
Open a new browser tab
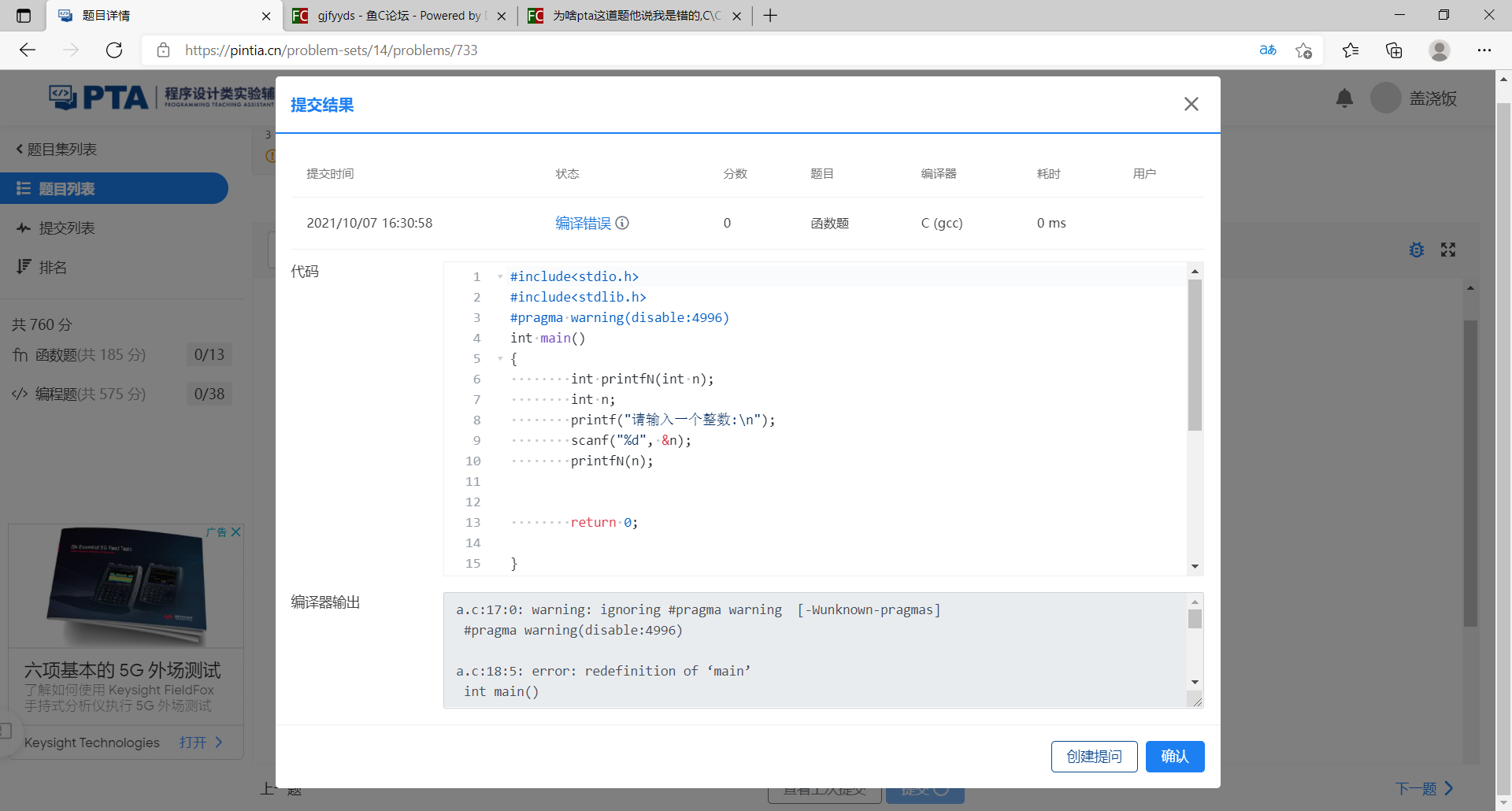coord(770,16)
